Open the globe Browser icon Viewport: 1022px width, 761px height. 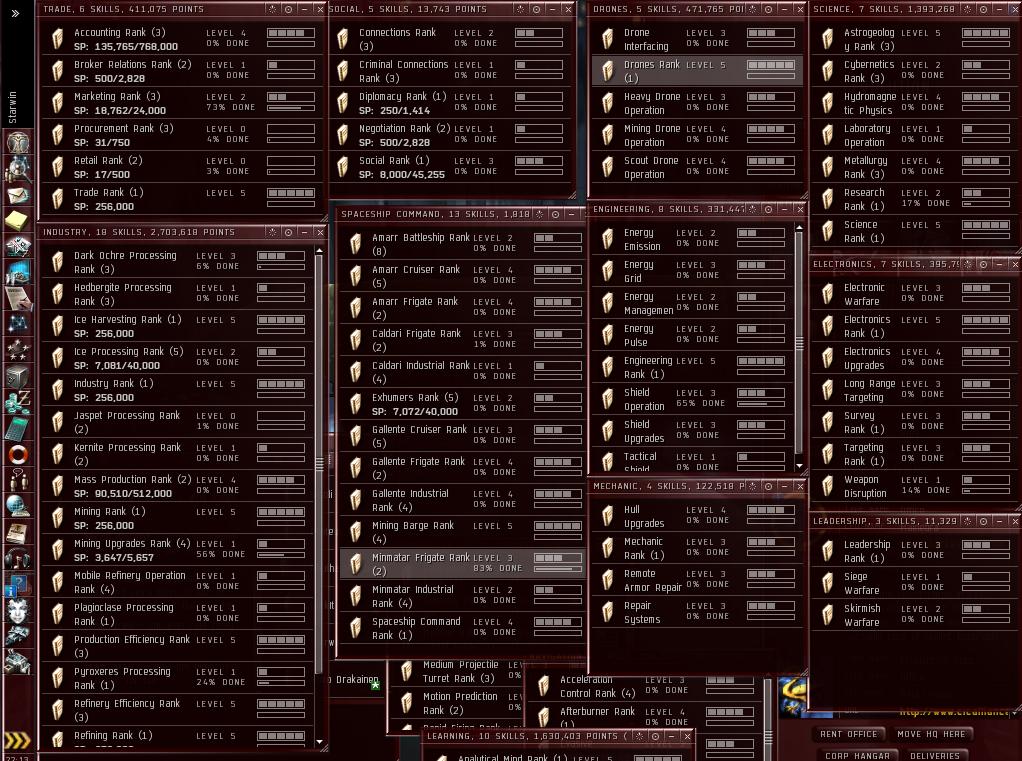pos(18,506)
